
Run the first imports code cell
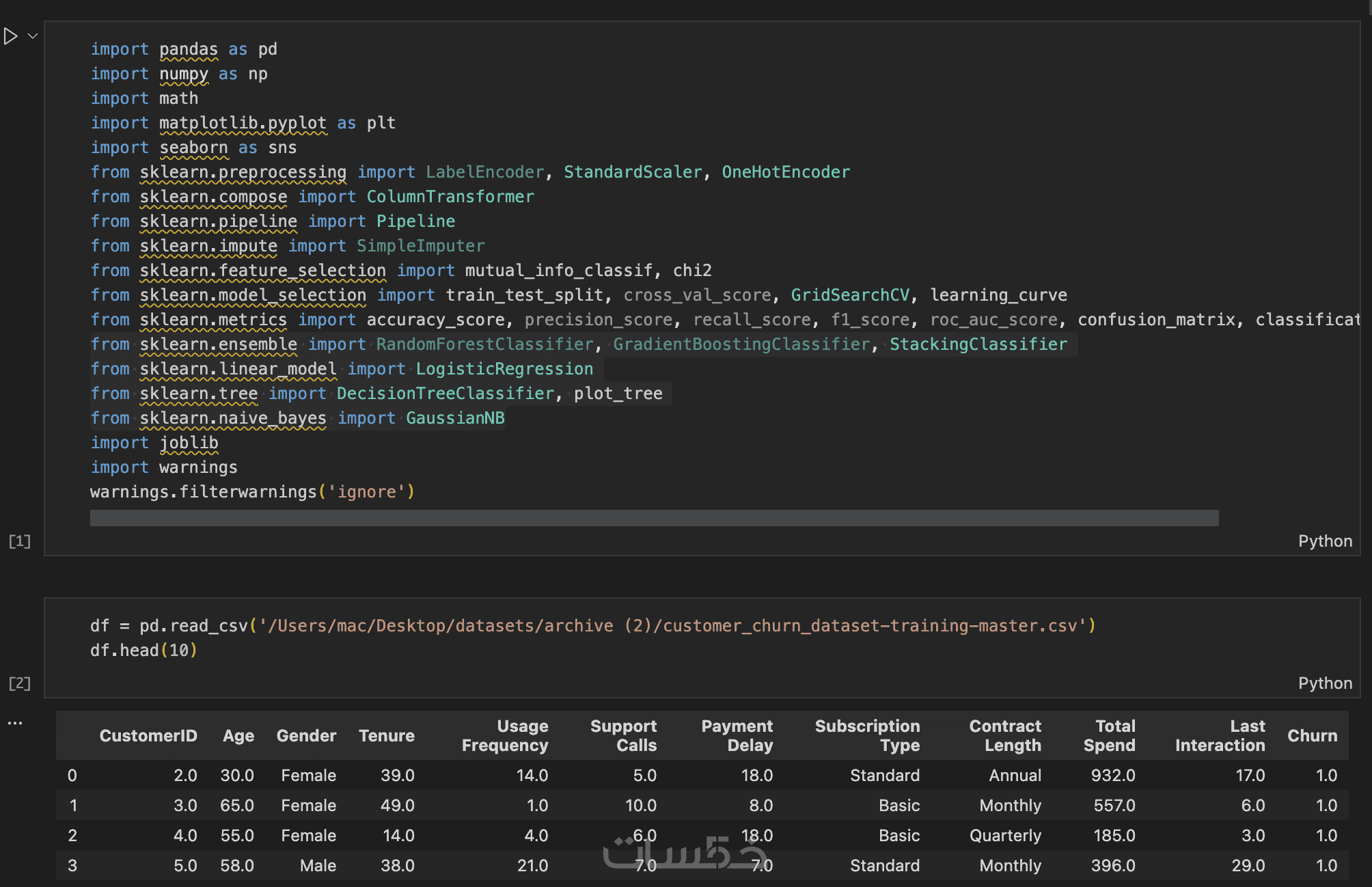pyautogui.click(x=10, y=36)
